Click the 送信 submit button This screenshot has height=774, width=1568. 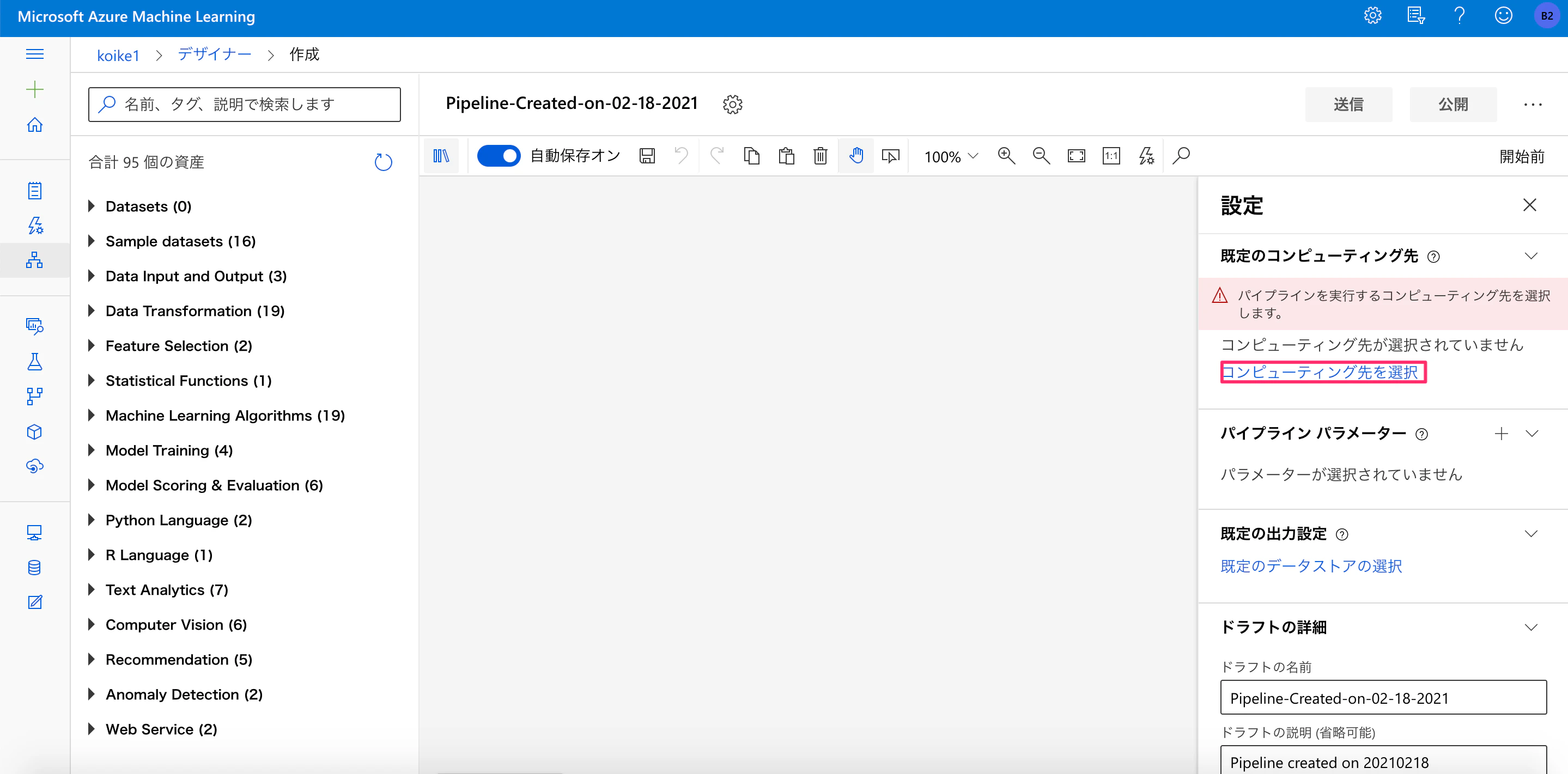point(1348,104)
